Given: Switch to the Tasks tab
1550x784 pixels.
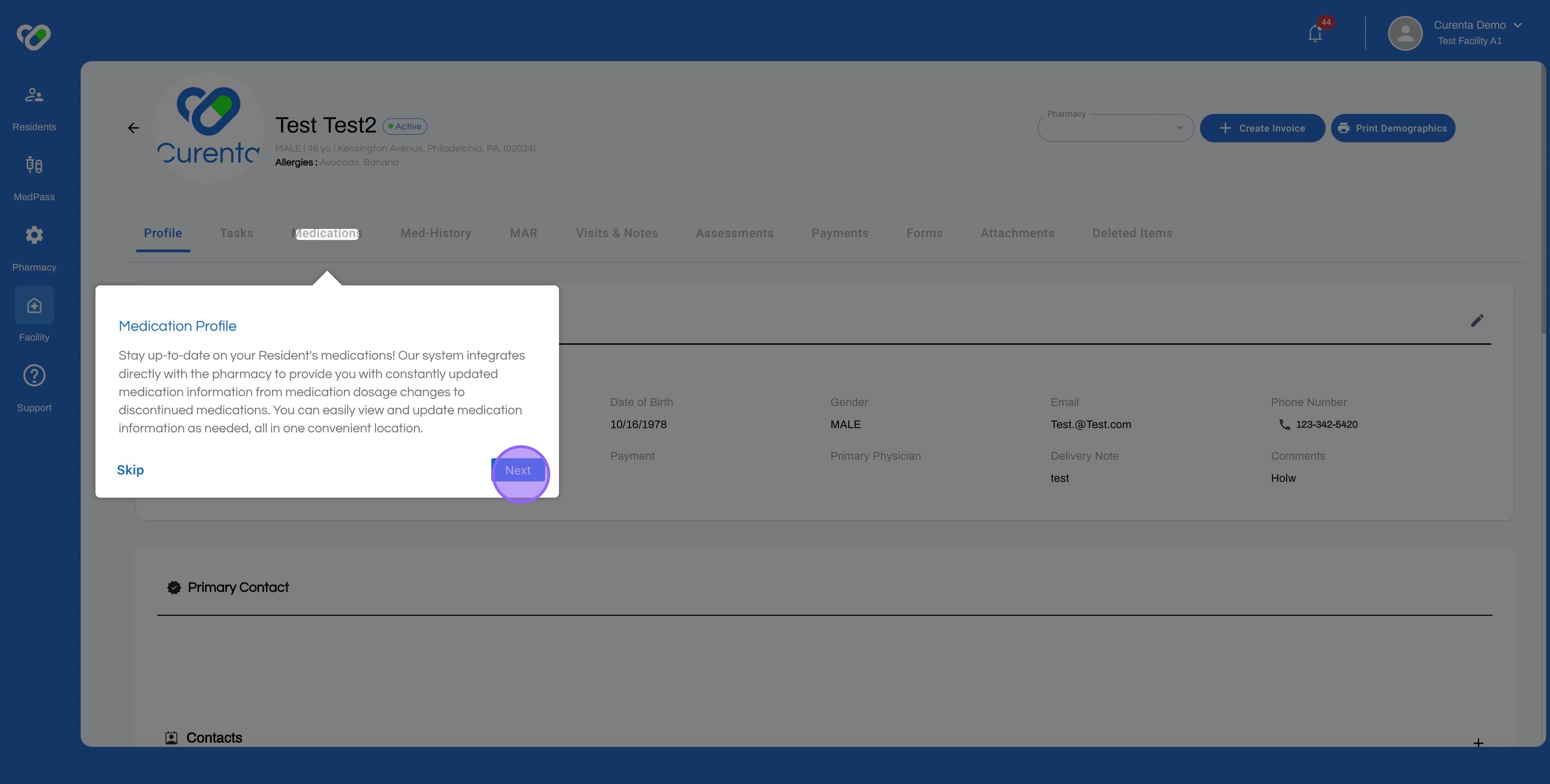Looking at the screenshot, I should point(236,233).
